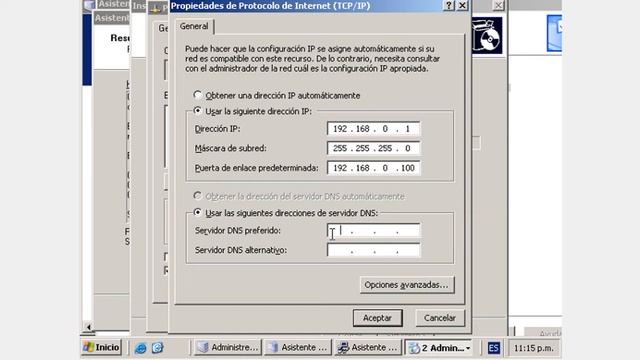This screenshot has width=640, height=360.
Task: Click the second quick launch icon
Action: pos(158,348)
